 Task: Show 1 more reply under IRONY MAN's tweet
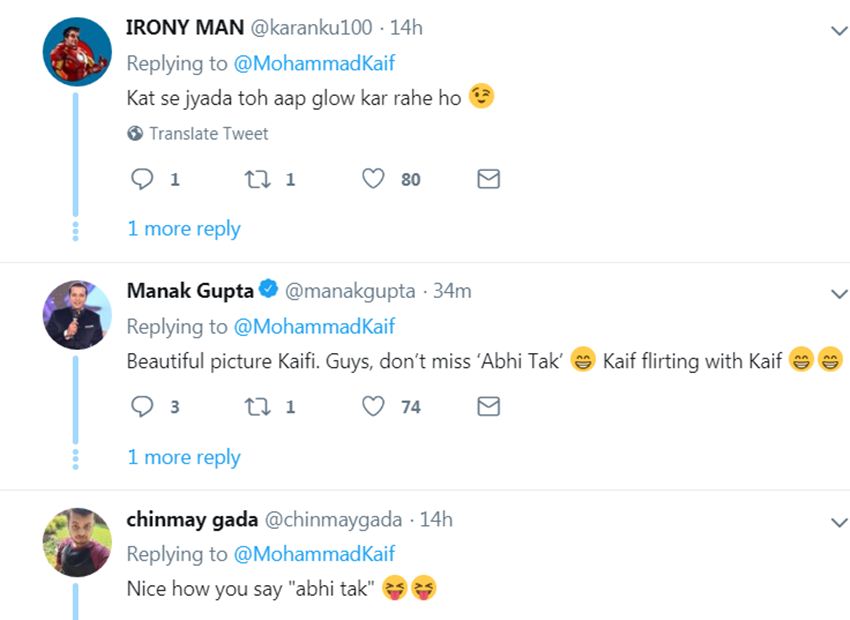(x=184, y=229)
